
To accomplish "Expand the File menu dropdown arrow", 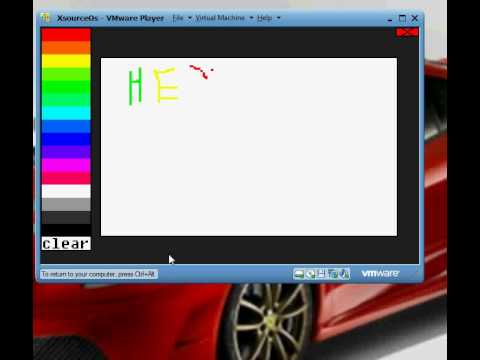I will pyautogui.click(x=190, y=18).
